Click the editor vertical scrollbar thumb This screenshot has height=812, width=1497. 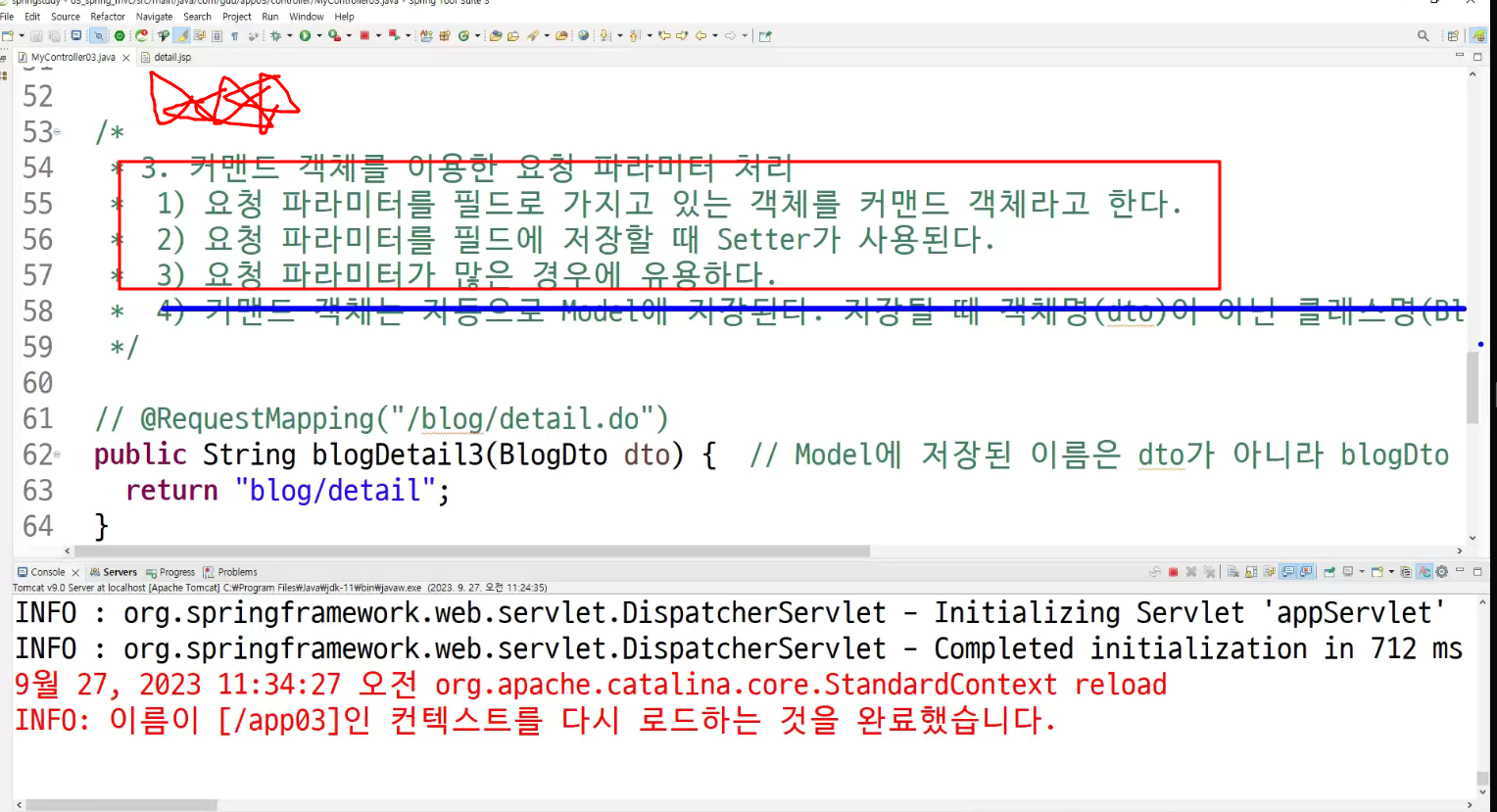coord(1473,387)
